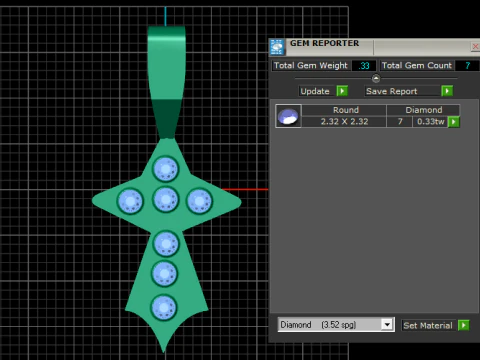The height and width of the screenshot is (360, 480).
Task: Select the right arm gem of the cross
Action: point(199,201)
